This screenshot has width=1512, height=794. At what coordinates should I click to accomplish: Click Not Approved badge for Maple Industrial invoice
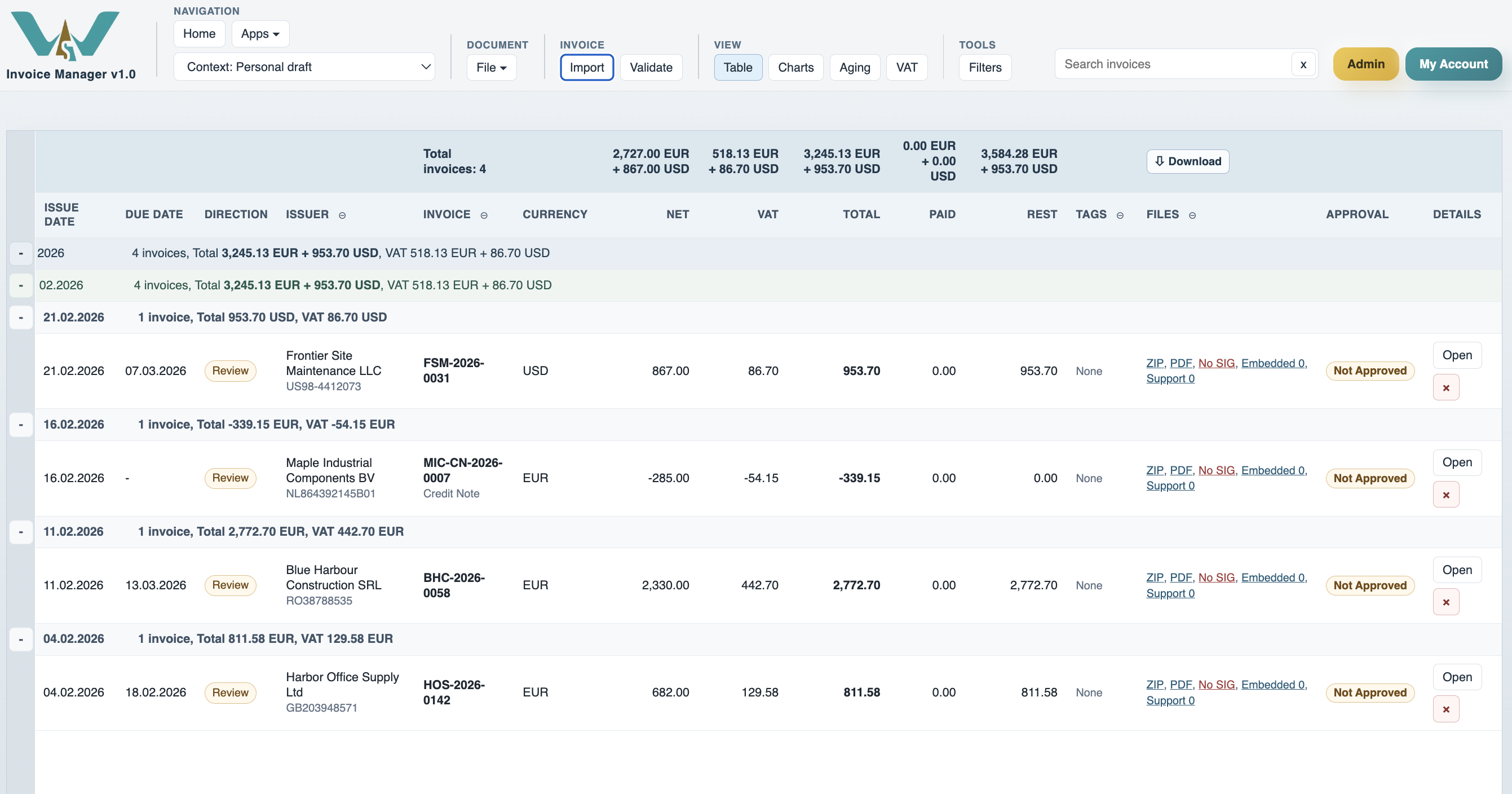[x=1369, y=478]
